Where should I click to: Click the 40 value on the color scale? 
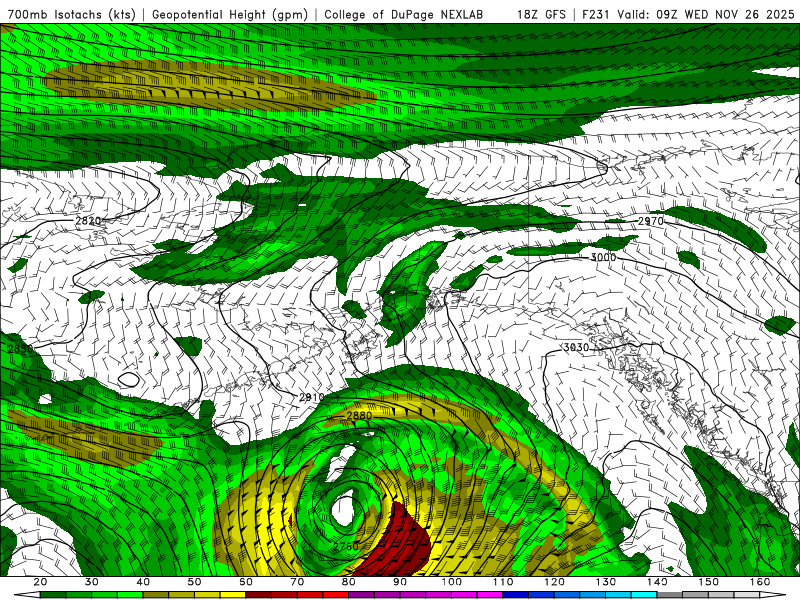pos(143,582)
